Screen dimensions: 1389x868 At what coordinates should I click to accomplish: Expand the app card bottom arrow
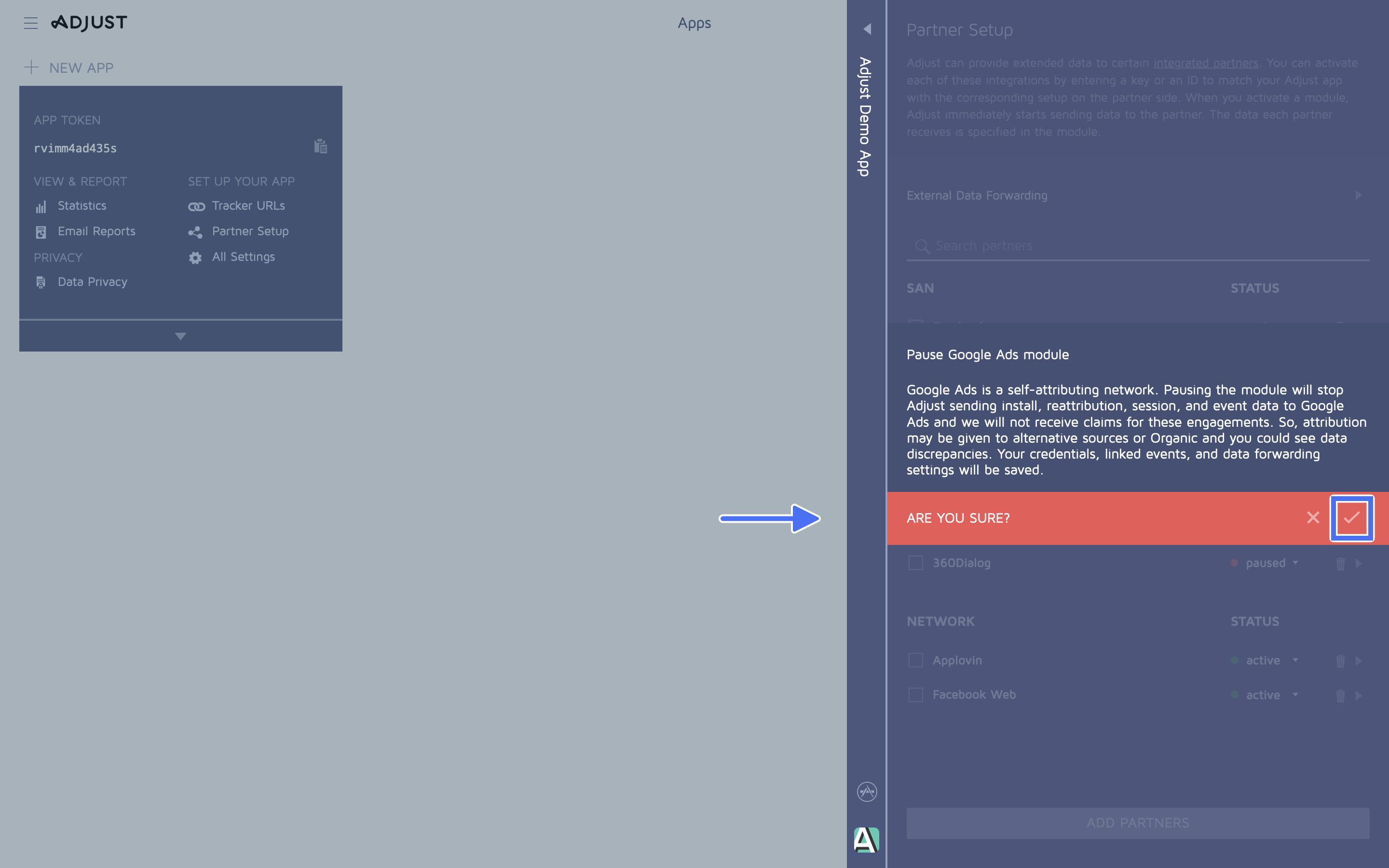point(180,336)
